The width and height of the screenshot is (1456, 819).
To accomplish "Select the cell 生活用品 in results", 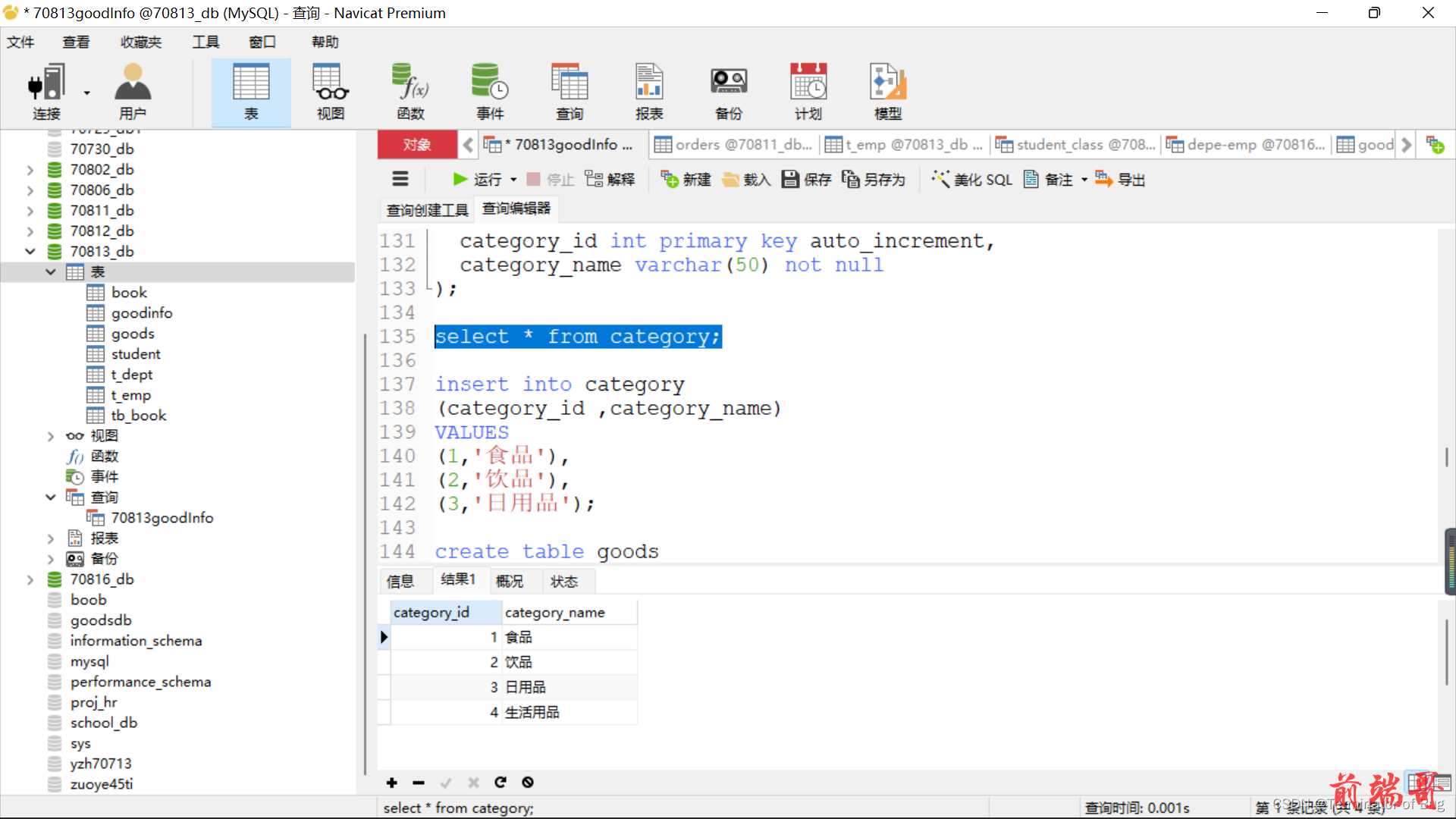I will [569, 711].
